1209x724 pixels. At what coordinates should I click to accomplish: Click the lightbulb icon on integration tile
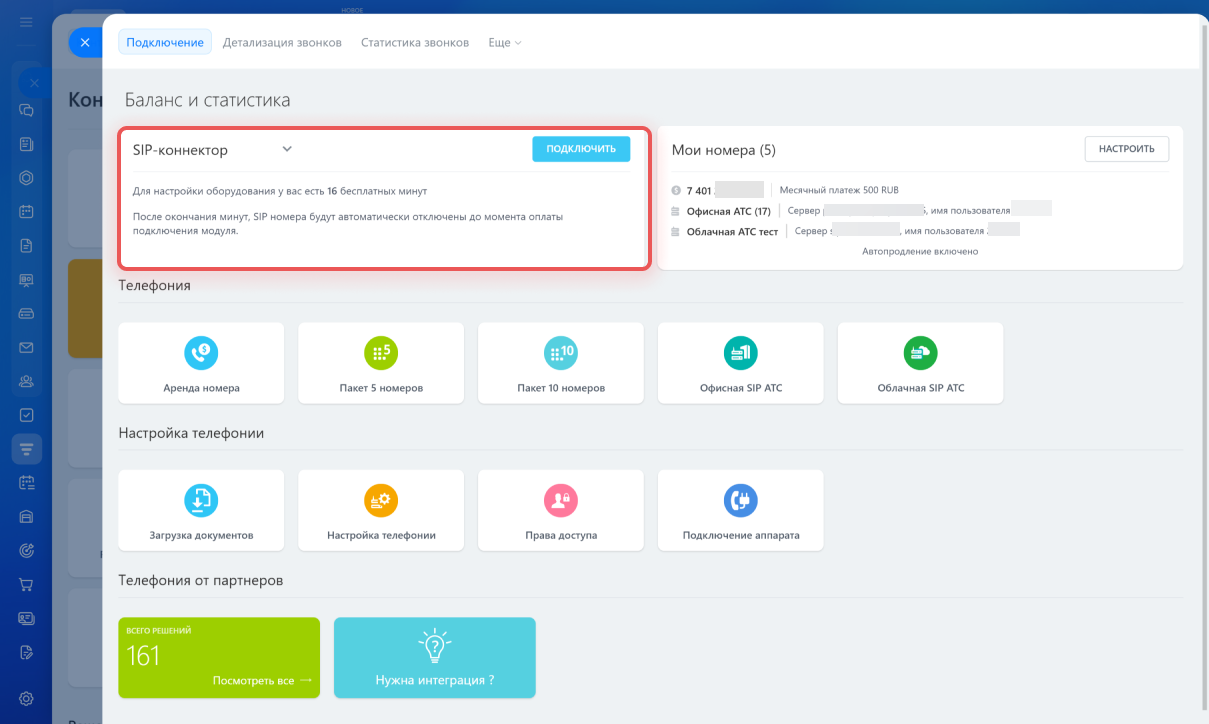pyautogui.click(x=434, y=646)
